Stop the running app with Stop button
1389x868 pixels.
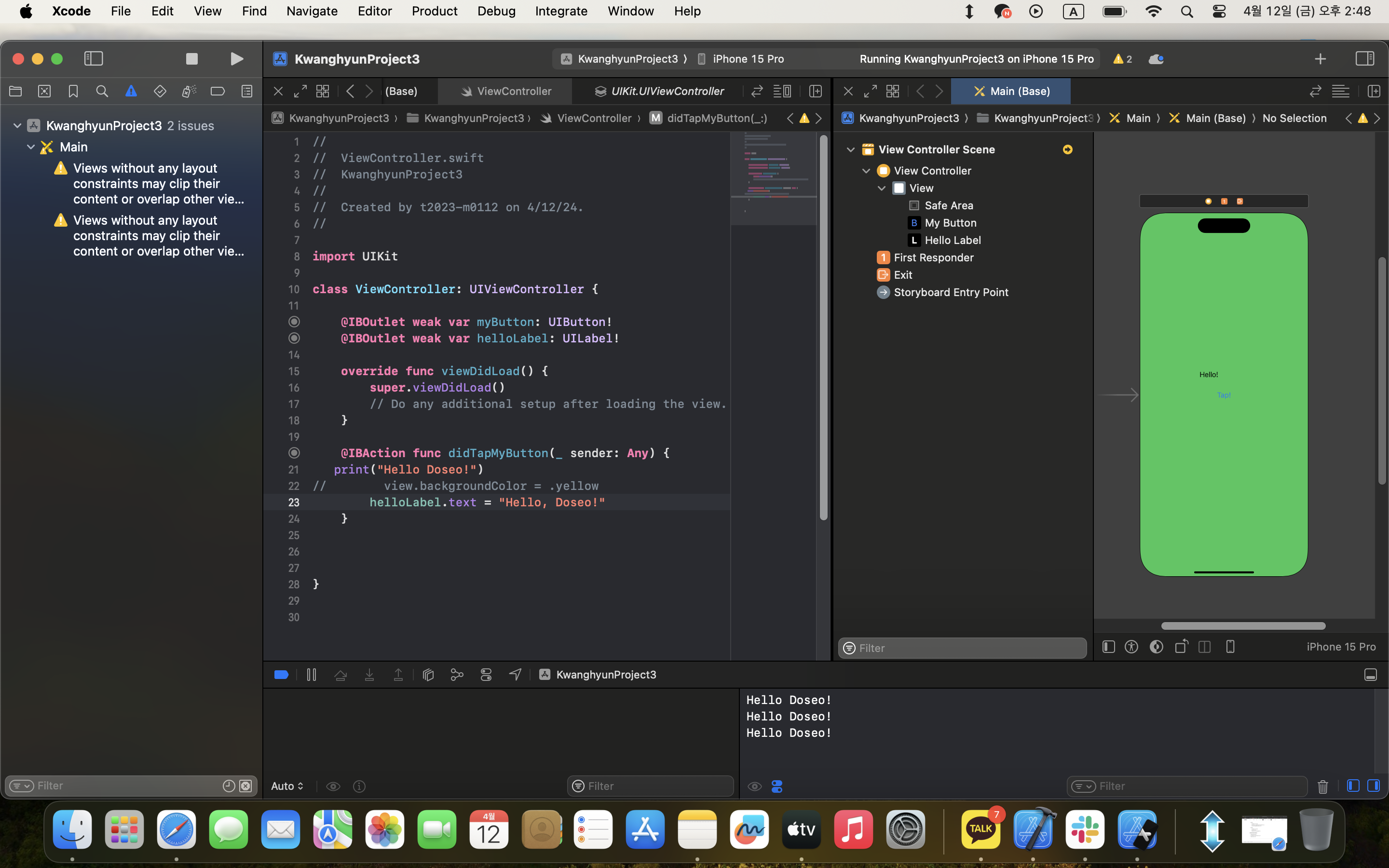coord(191,58)
